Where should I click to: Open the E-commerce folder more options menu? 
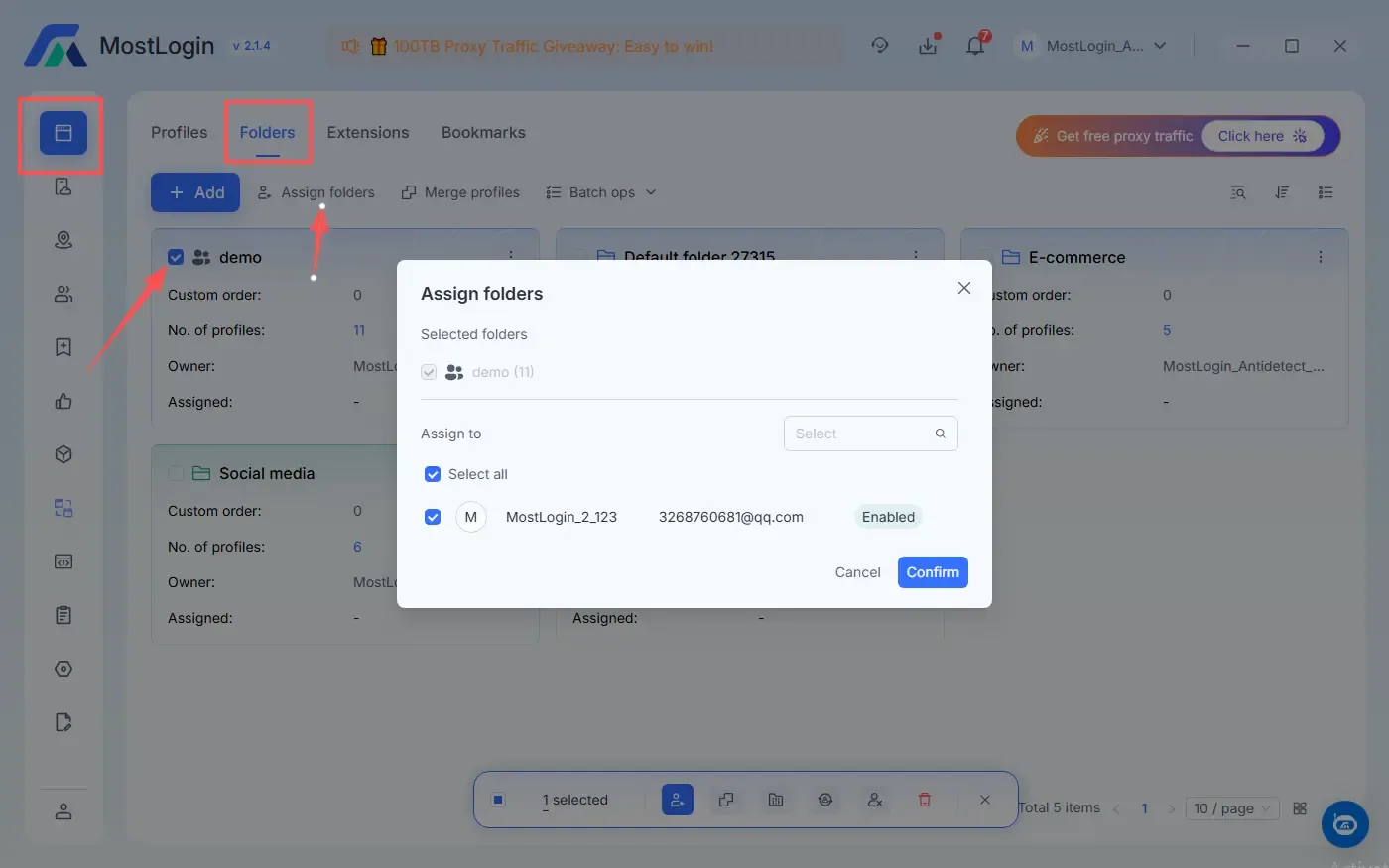pyautogui.click(x=1321, y=257)
